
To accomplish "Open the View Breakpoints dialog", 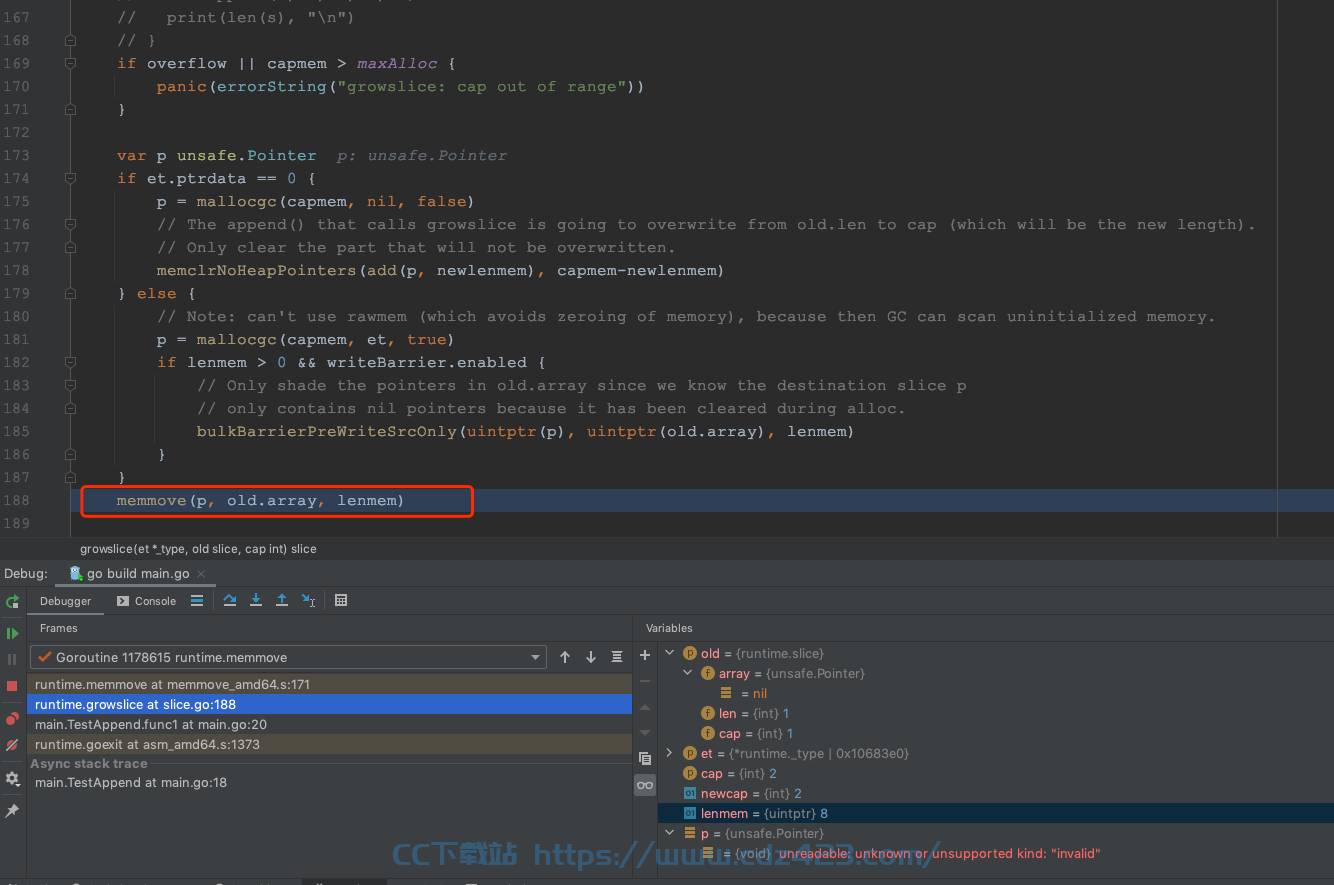I will click(12, 718).
